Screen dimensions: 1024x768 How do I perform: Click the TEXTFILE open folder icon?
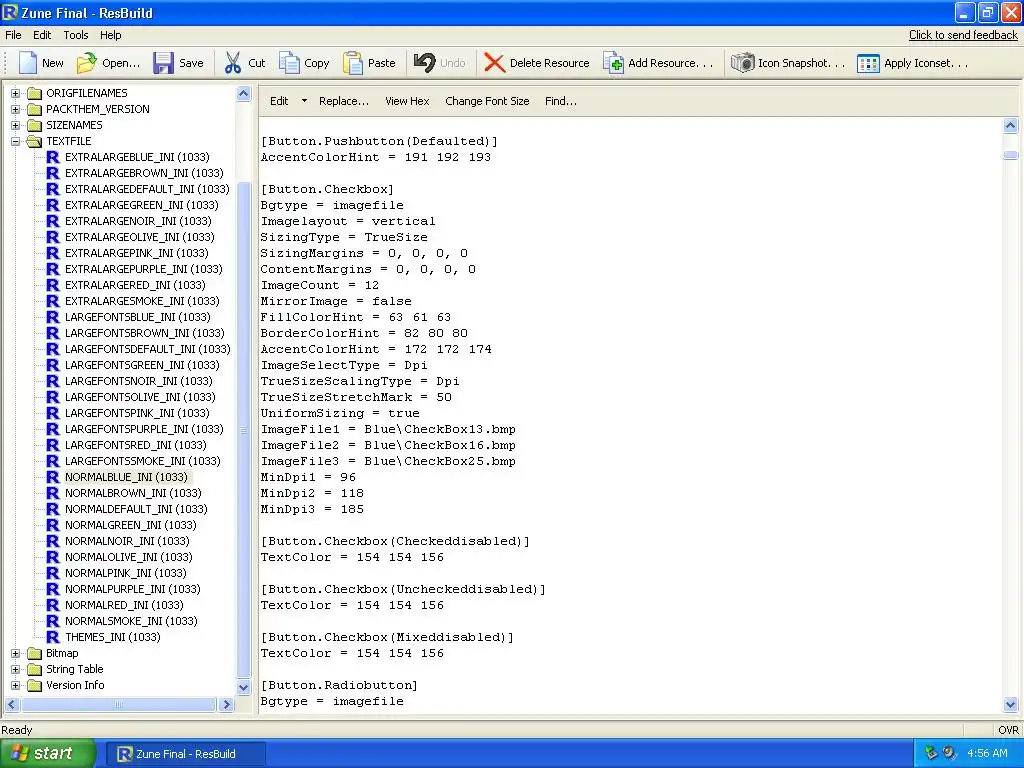coord(34,141)
